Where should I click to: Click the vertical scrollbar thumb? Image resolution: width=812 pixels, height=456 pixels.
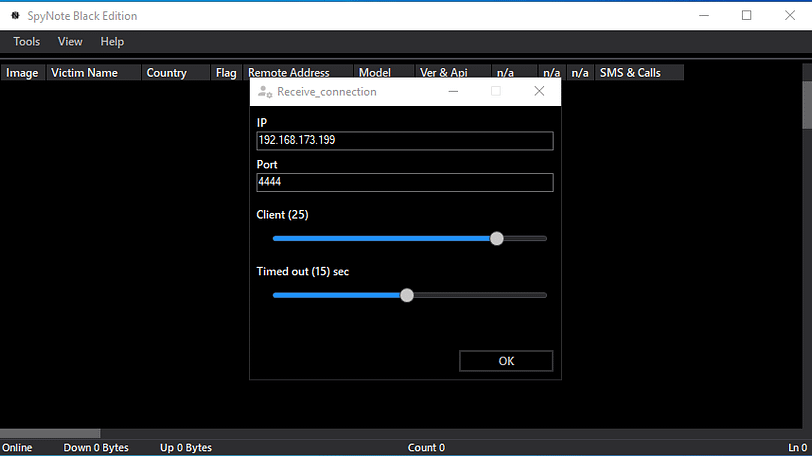tap(807, 105)
